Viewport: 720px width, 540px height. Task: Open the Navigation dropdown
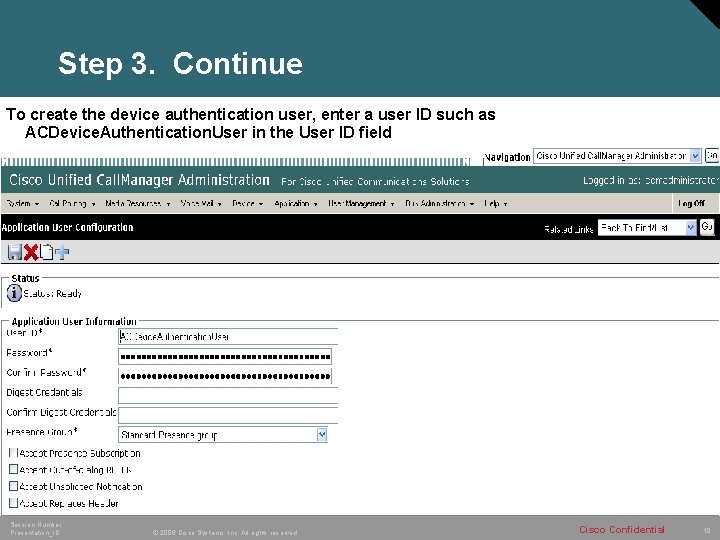[x=617, y=156]
